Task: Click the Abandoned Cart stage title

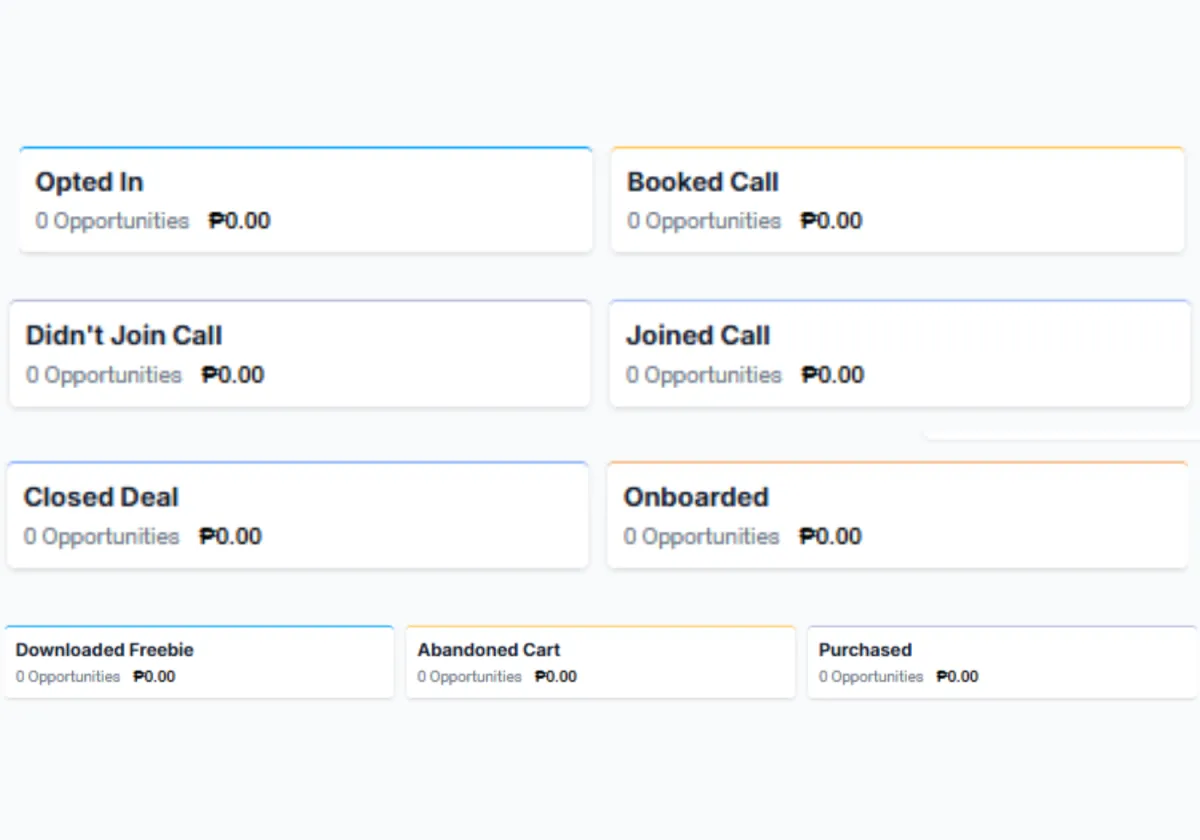Action: click(x=489, y=650)
